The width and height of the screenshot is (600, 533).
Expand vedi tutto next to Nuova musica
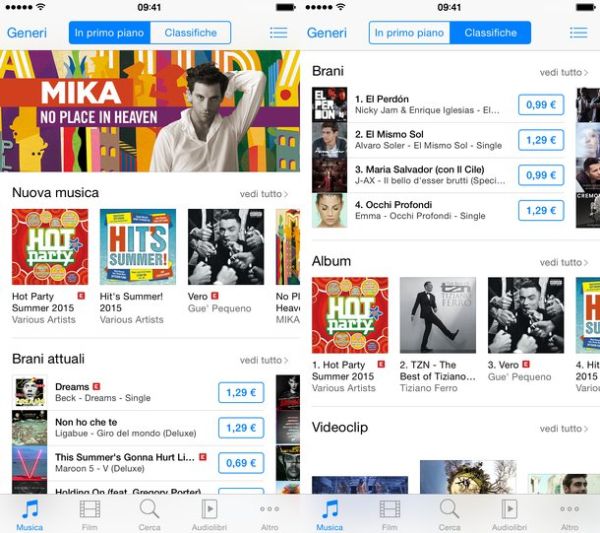[264, 194]
